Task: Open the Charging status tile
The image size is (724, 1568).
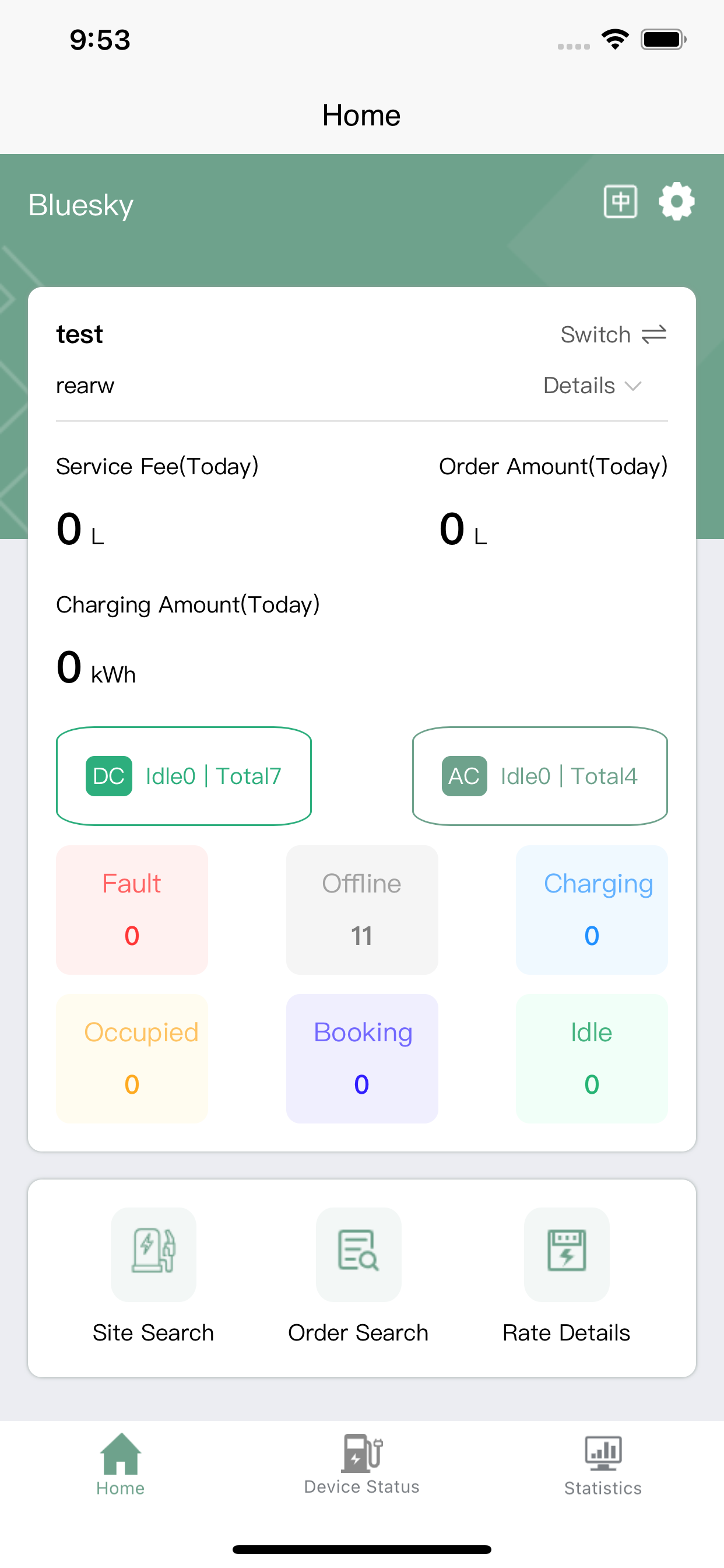Action: [592, 910]
